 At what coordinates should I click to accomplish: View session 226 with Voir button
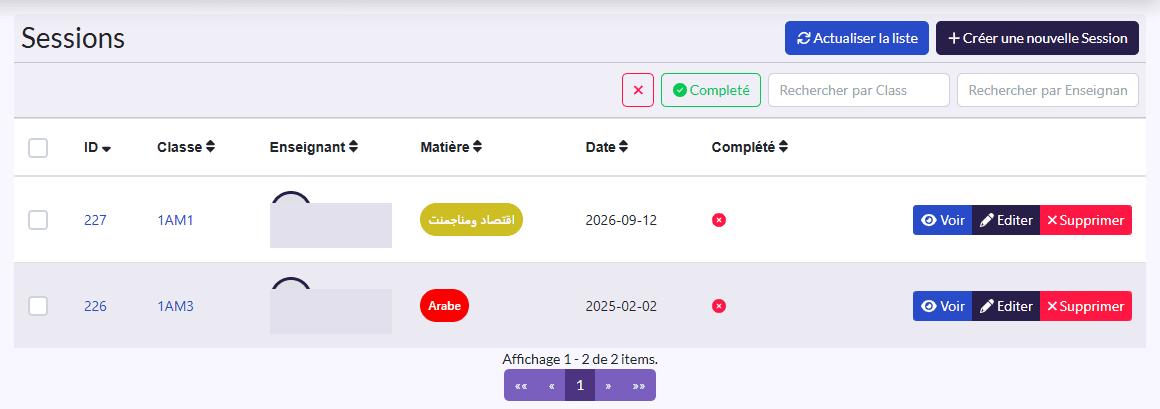942,305
